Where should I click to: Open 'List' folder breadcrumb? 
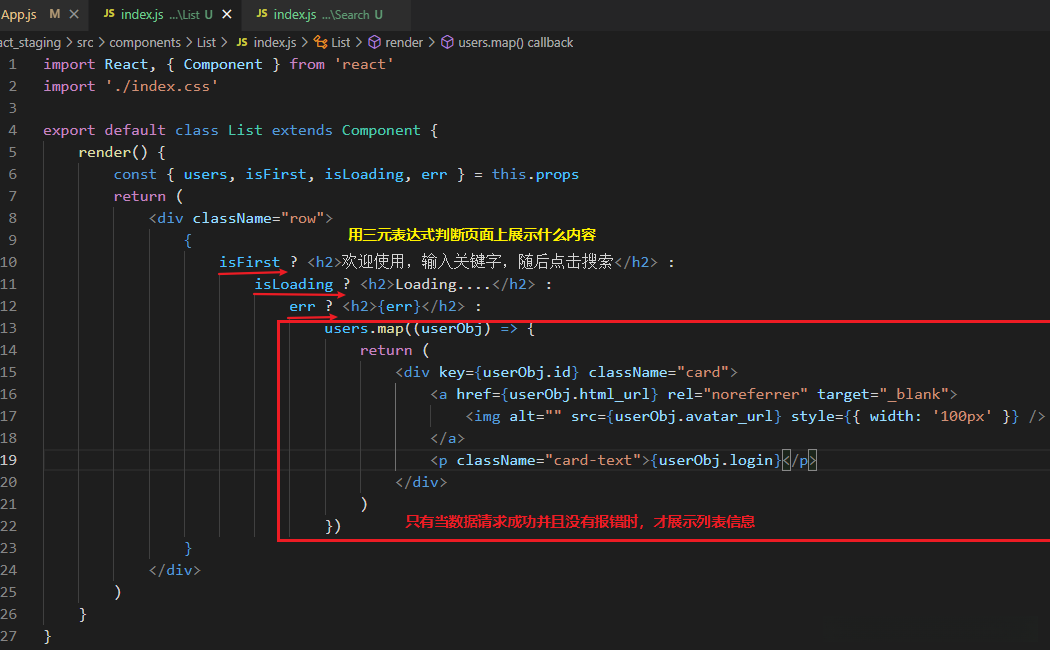[x=206, y=42]
